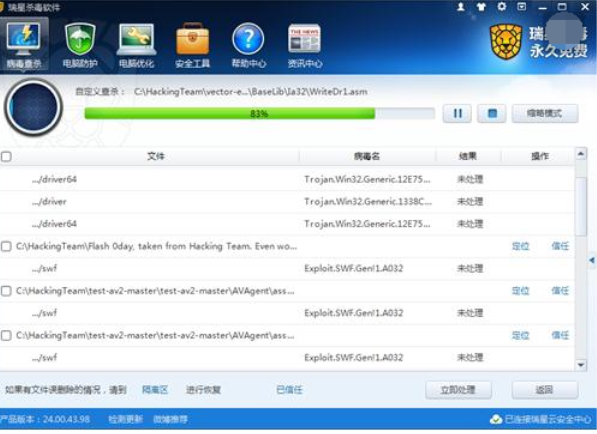
Task: Select the C:\HackingTeam\Flash 0day path text
Action: pos(157,246)
